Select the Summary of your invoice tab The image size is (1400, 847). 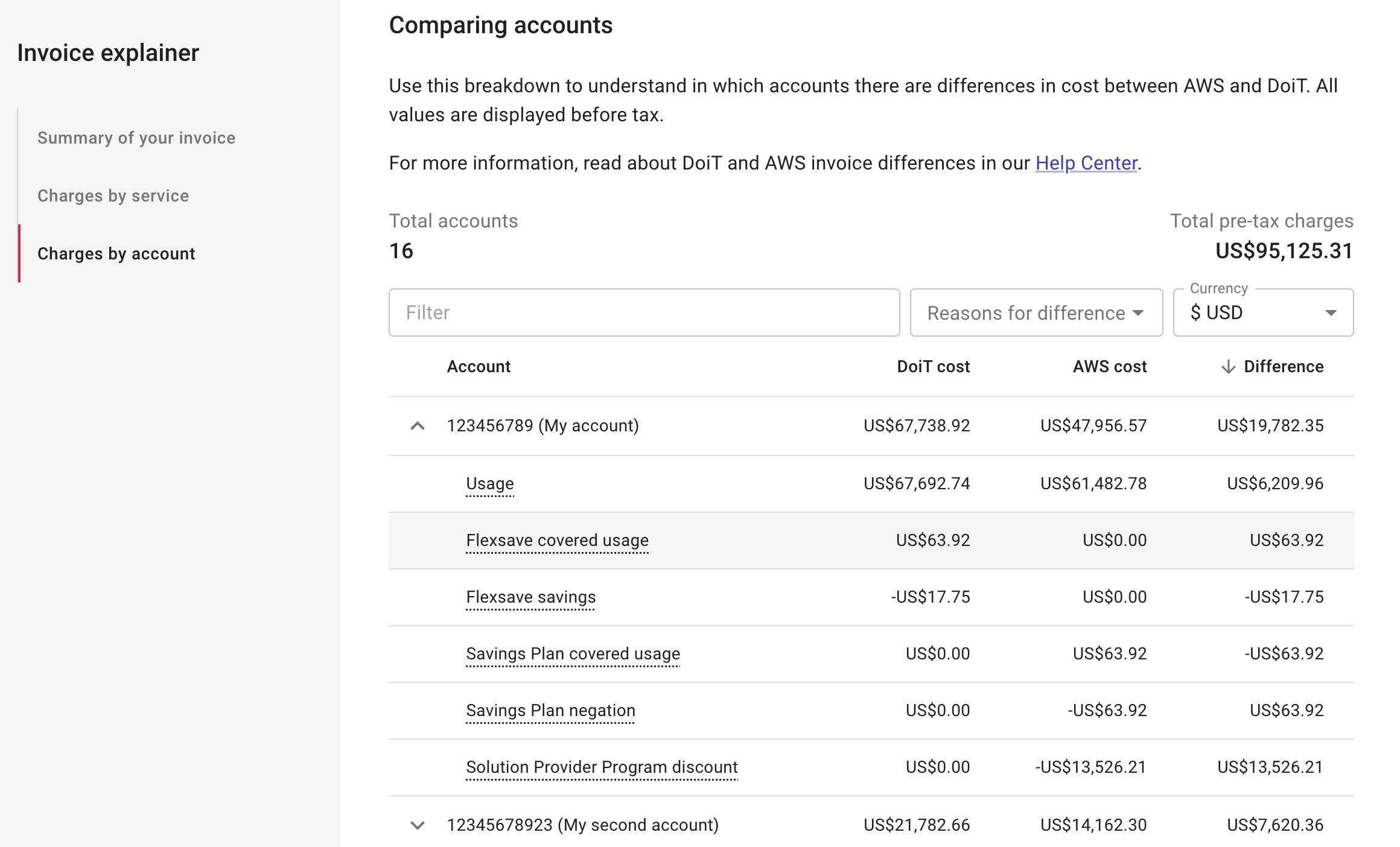coord(136,137)
